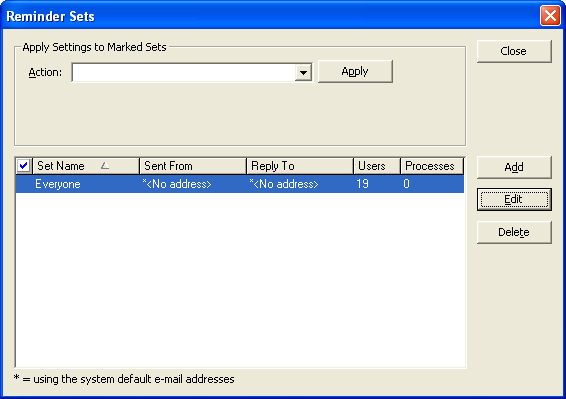Screen dimensions: 566x399
Task: Sort by Processes column header
Action: (432, 166)
